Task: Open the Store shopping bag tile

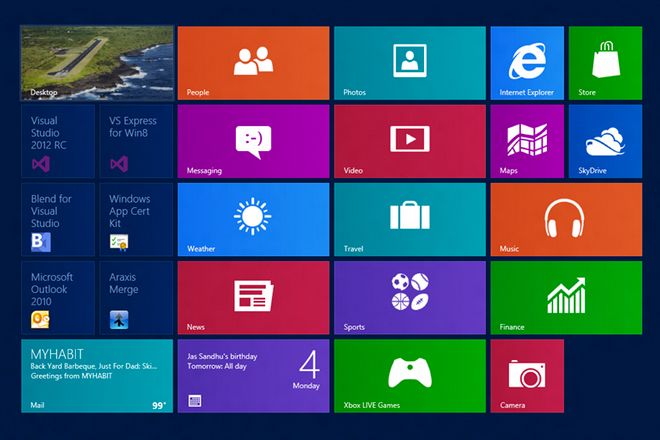Action: [x=605, y=63]
